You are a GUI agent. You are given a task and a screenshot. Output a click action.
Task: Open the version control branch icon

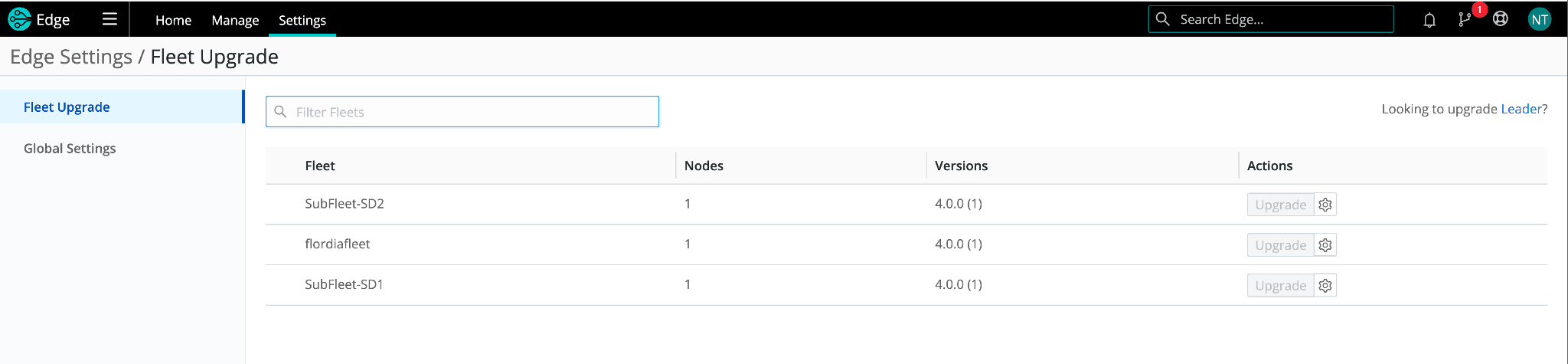1464,20
